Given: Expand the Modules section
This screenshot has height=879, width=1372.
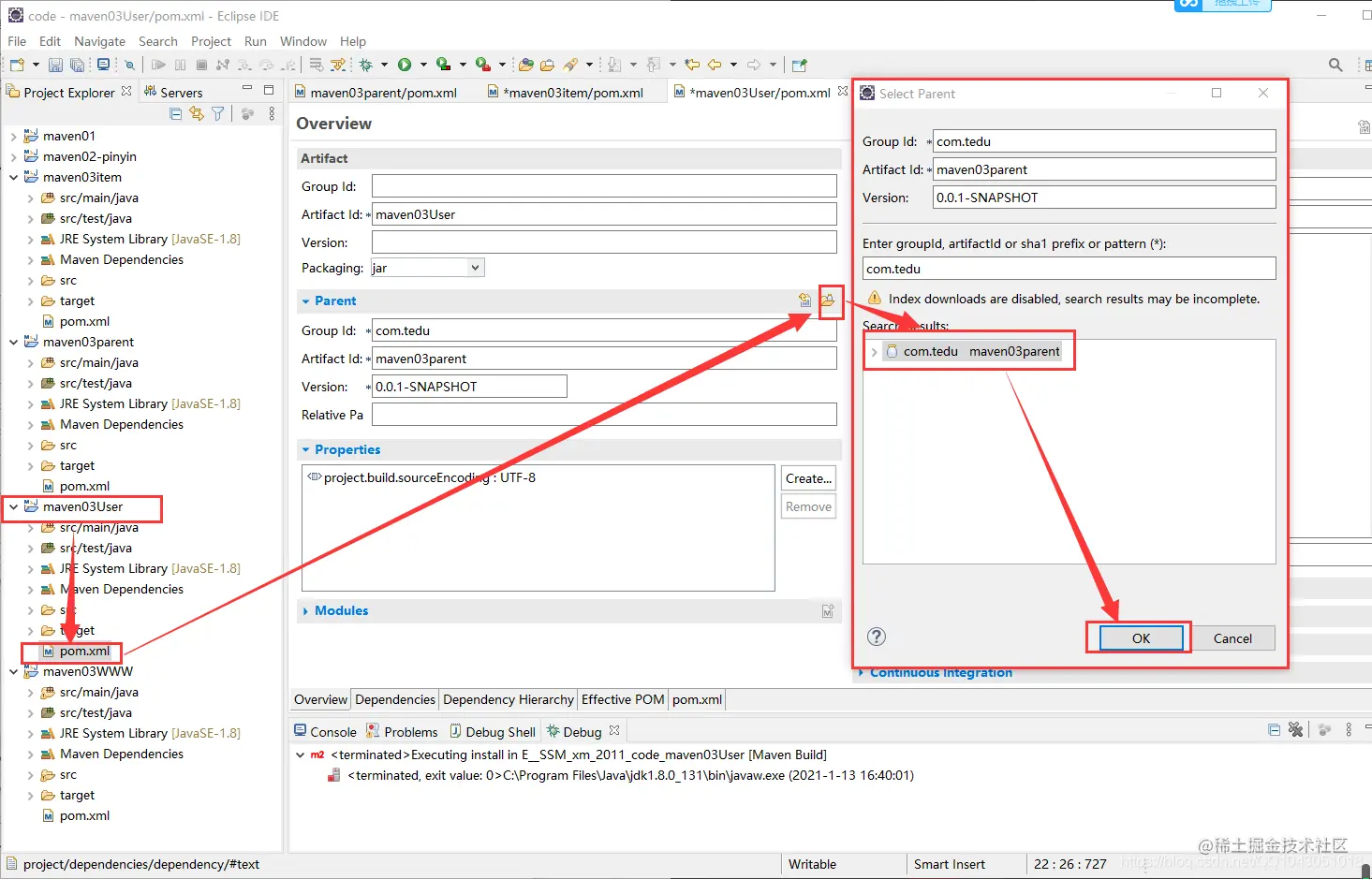Looking at the screenshot, I should [x=306, y=611].
